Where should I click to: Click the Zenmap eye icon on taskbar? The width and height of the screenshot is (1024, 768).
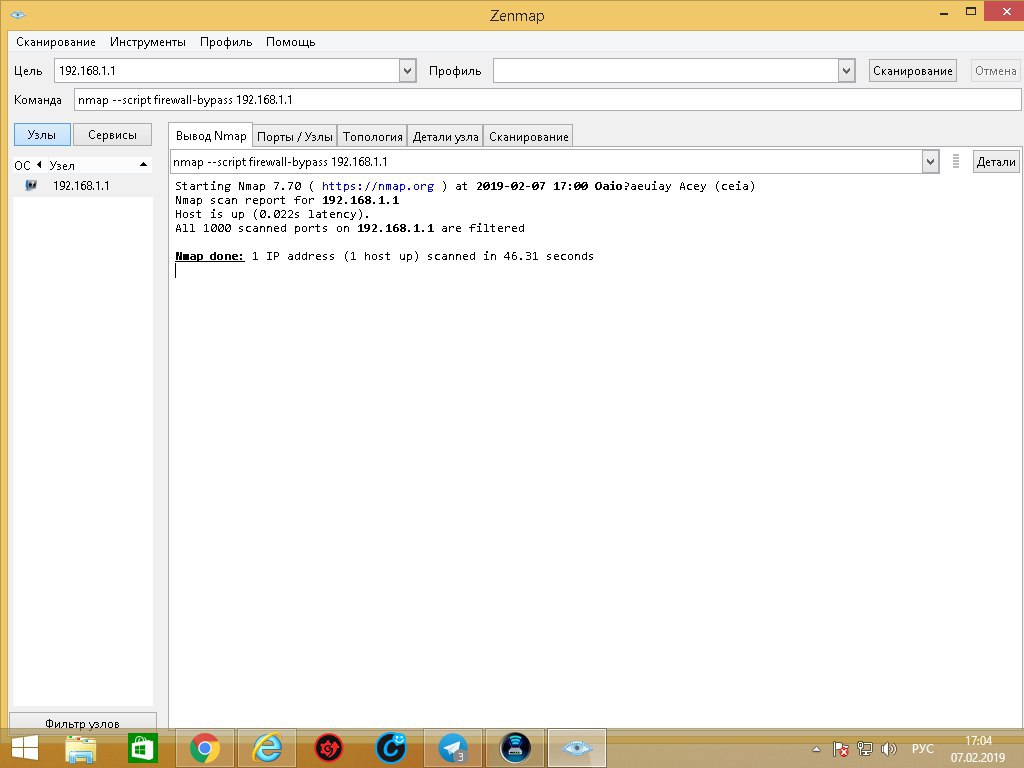[577, 748]
